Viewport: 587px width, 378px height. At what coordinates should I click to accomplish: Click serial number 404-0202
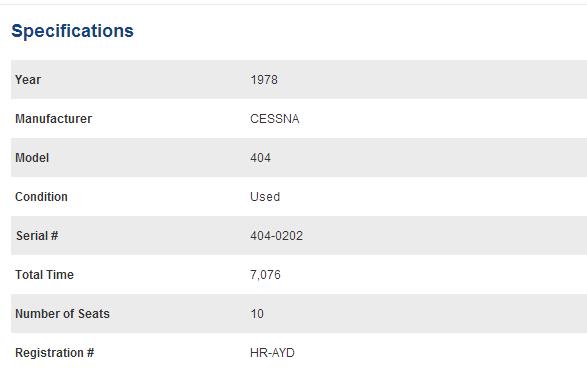pos(276,235)
